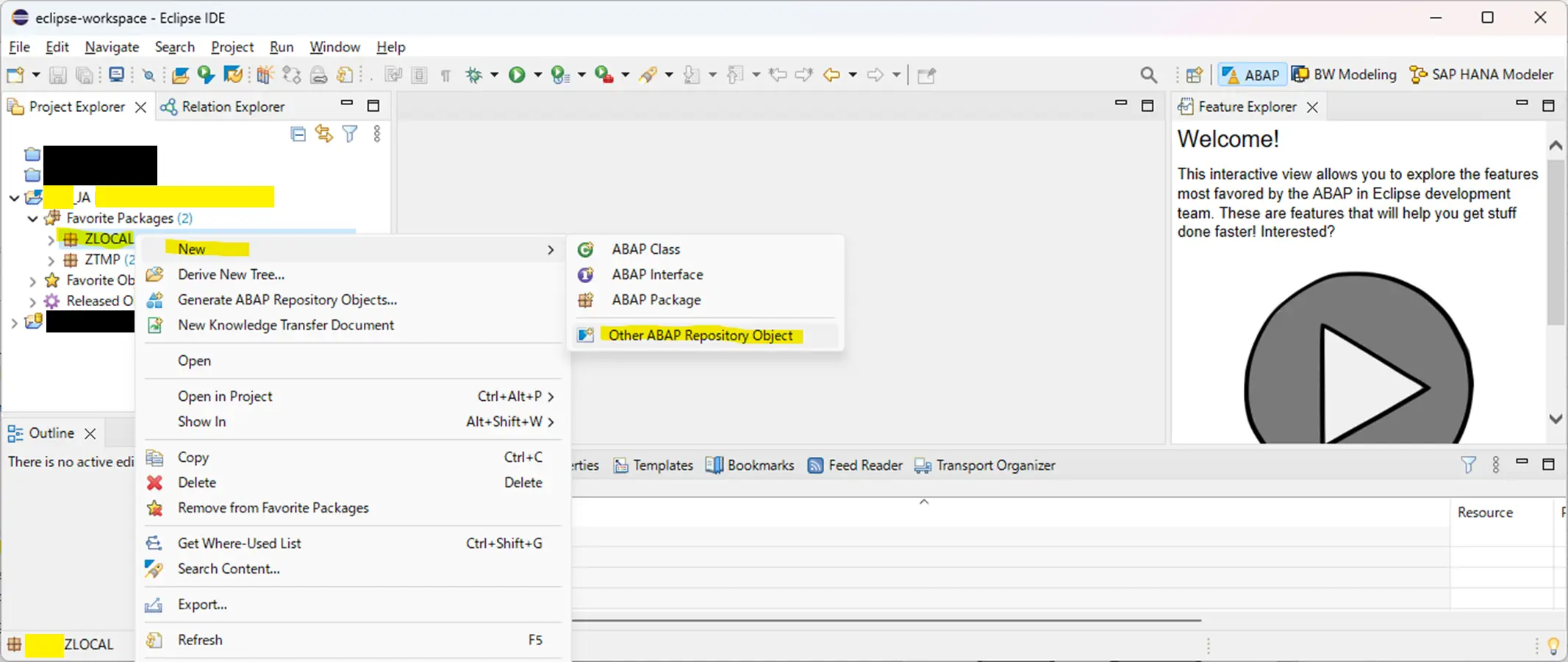Switch to the SAP HANA Modeler perspective
1568x662 pixels.
click(1481, 75)
